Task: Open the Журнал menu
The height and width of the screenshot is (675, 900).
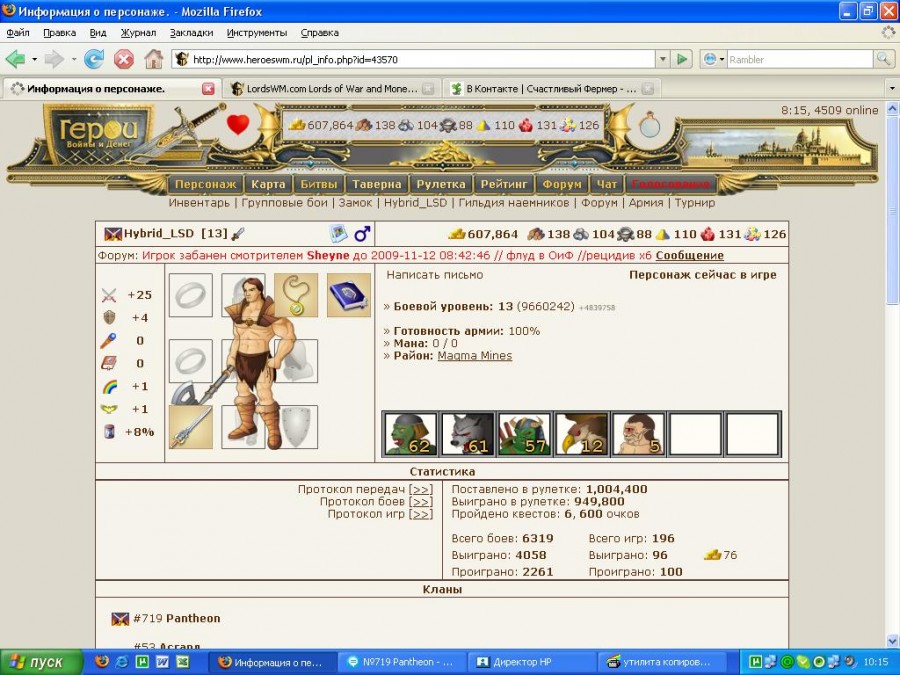Action: pos(138,33)
